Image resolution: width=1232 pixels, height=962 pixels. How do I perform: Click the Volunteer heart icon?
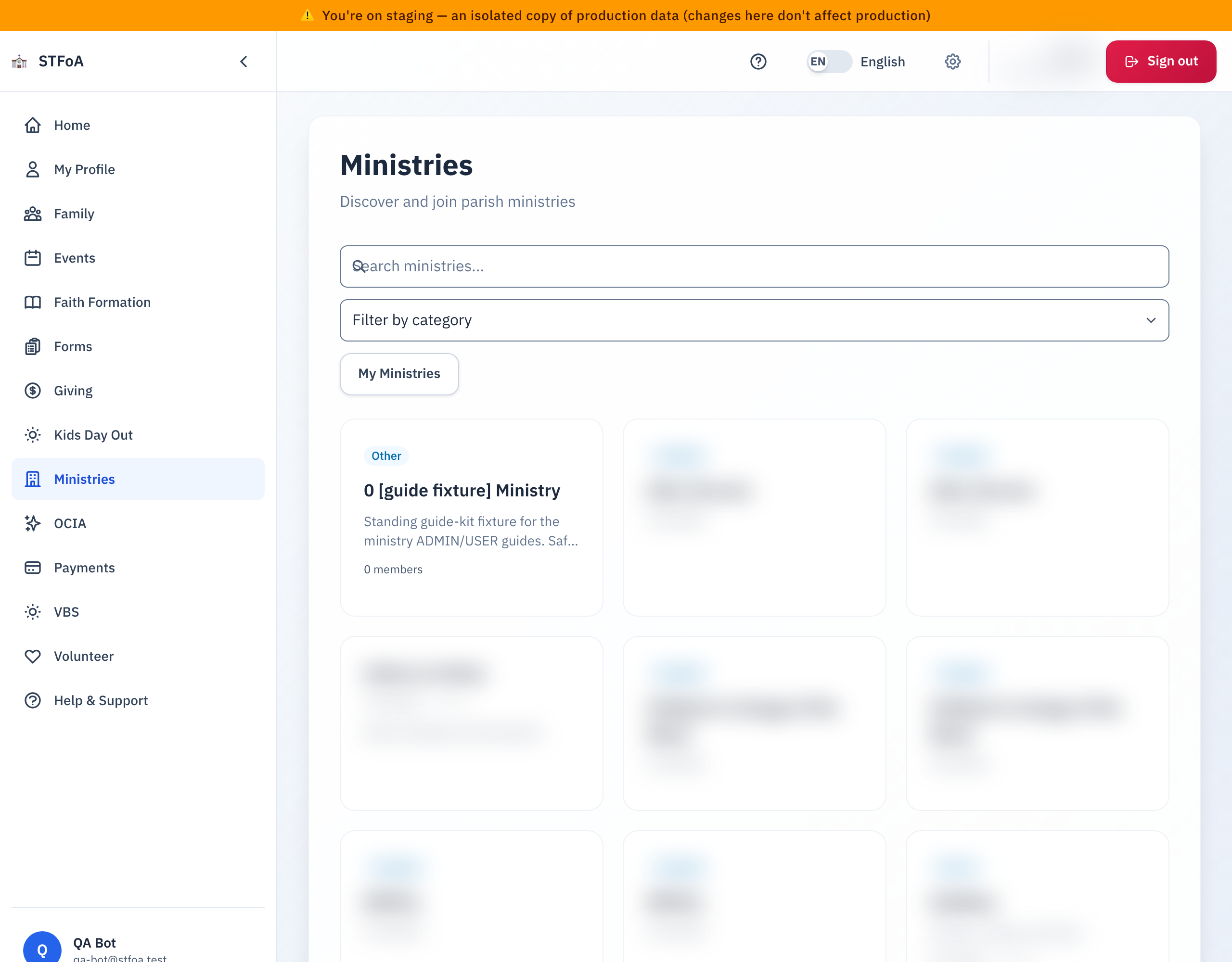33,657
